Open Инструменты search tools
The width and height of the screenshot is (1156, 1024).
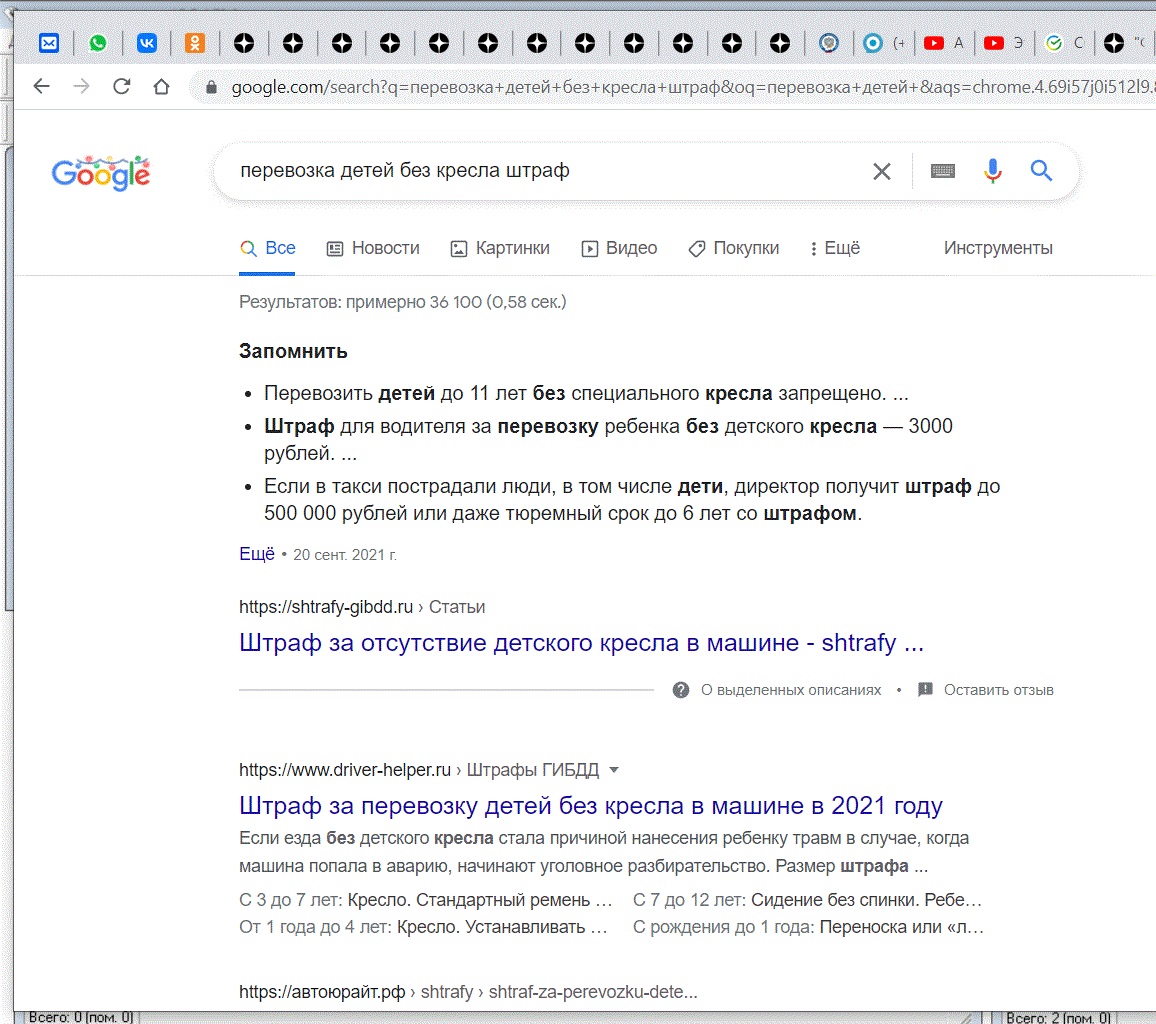coord(998,248)
